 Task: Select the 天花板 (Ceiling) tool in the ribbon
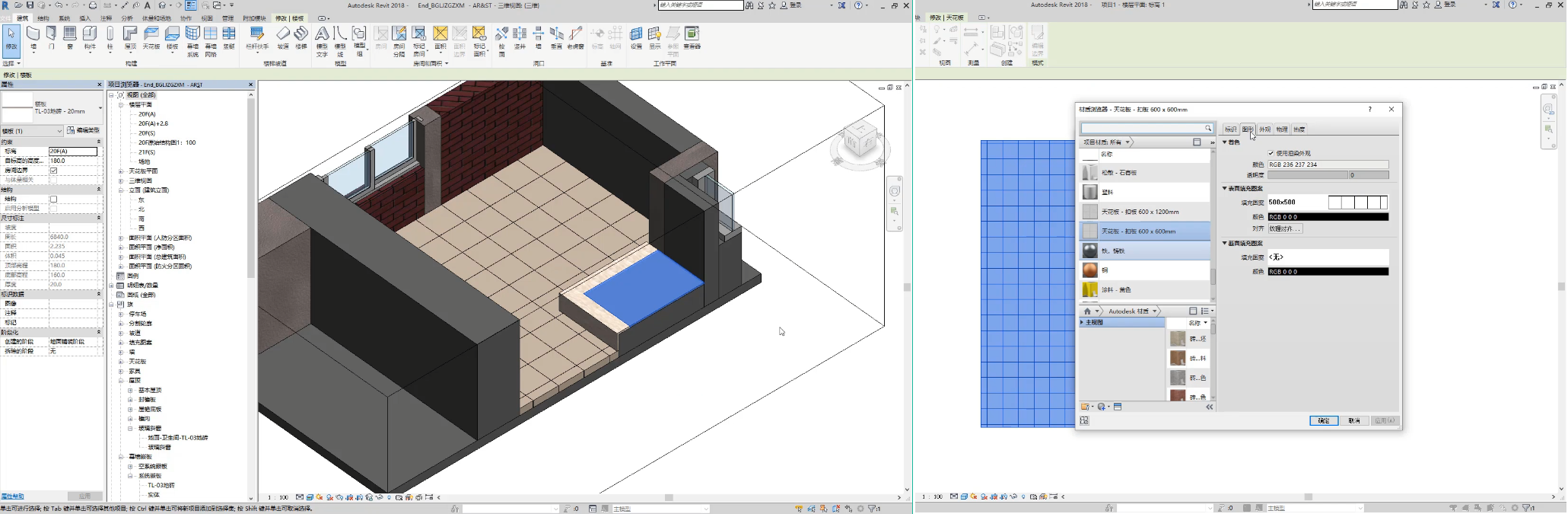pos(151,39)
